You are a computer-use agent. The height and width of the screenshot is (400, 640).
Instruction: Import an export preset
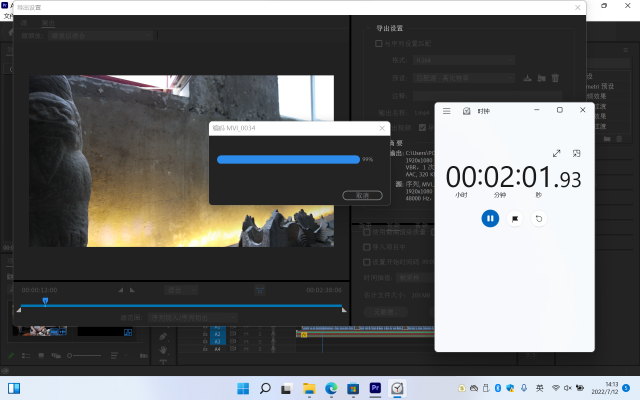pyautogui.click(x=541, y=78)
